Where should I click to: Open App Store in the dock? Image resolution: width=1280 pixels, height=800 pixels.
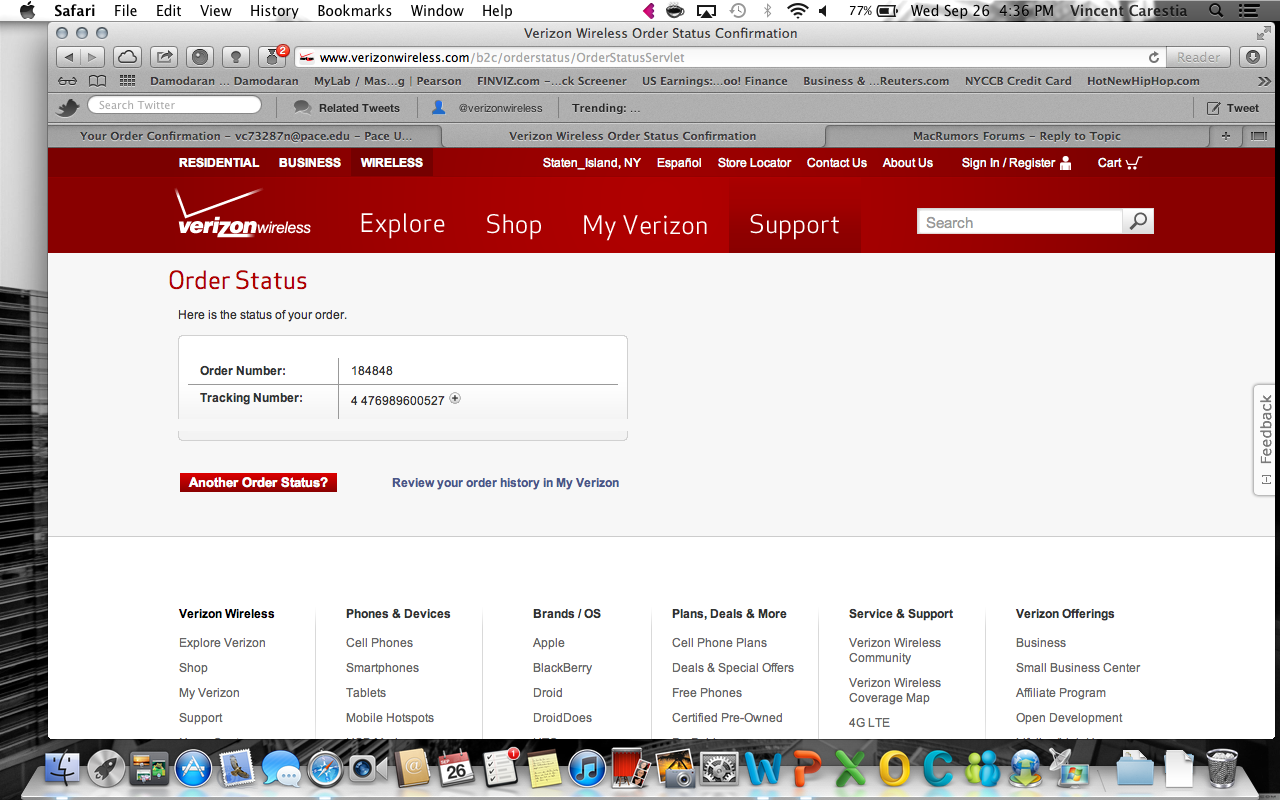click(193, 768)
